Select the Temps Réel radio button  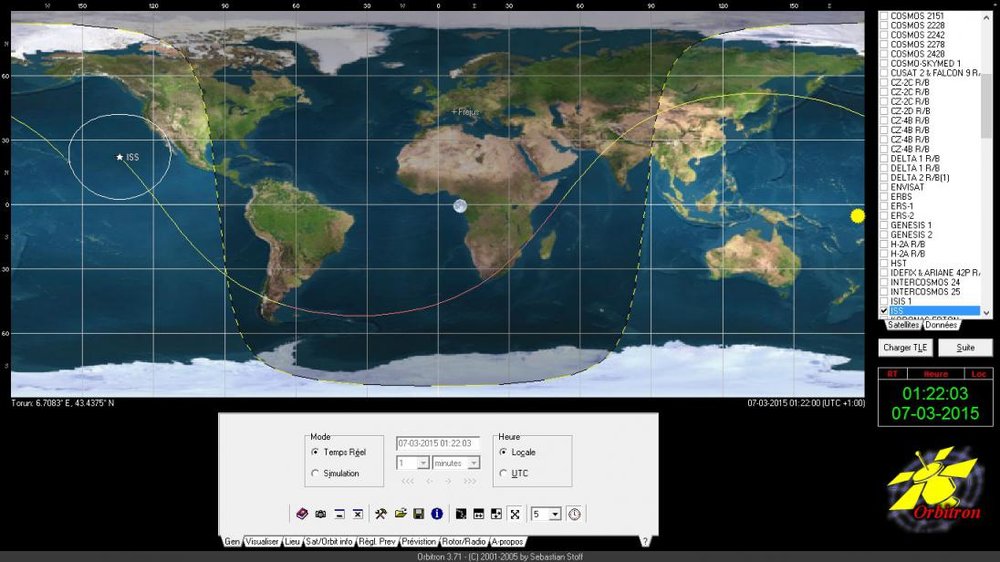pos(315,452)
